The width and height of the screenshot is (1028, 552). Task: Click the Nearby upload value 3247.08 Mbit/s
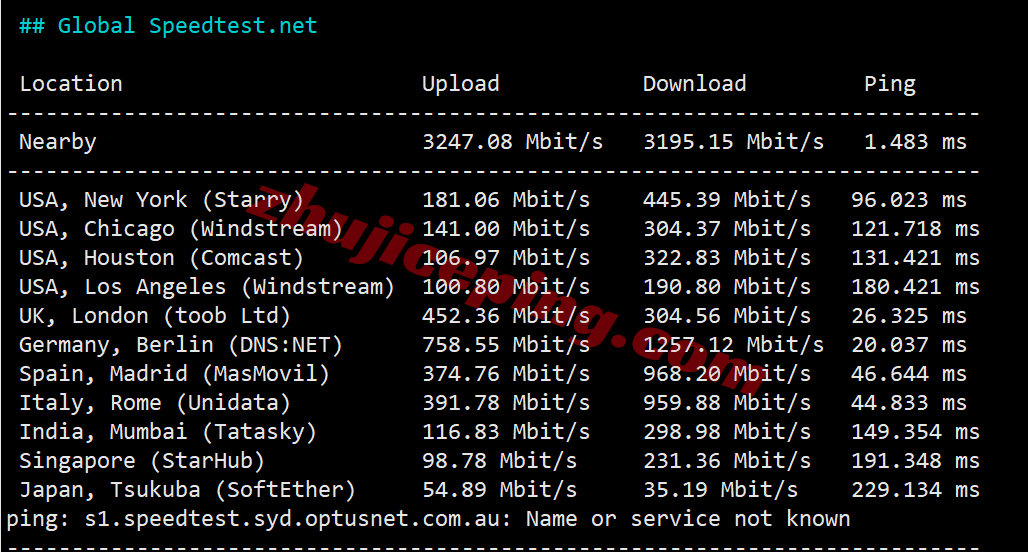512,142
